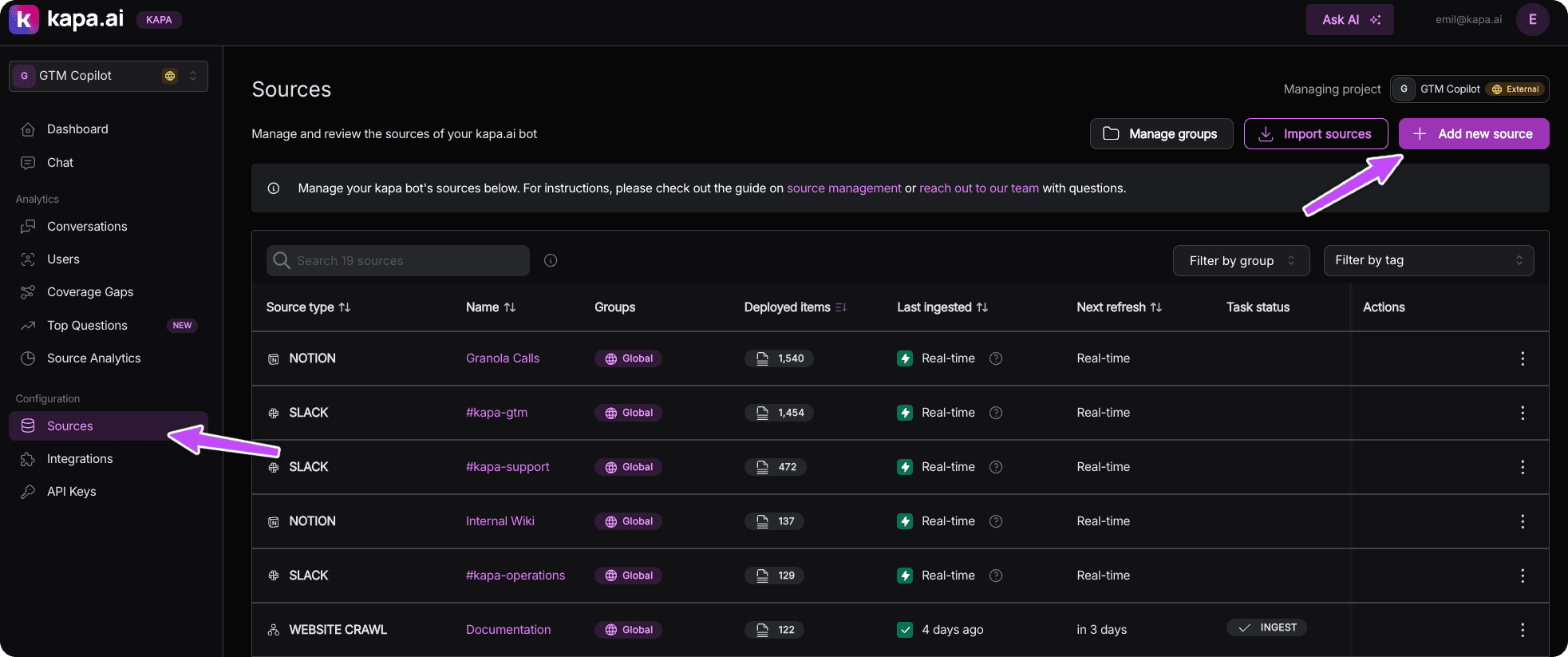Open Conversations analytics
The height and width of the screenshot is (657, 1568).
(87, 227)
